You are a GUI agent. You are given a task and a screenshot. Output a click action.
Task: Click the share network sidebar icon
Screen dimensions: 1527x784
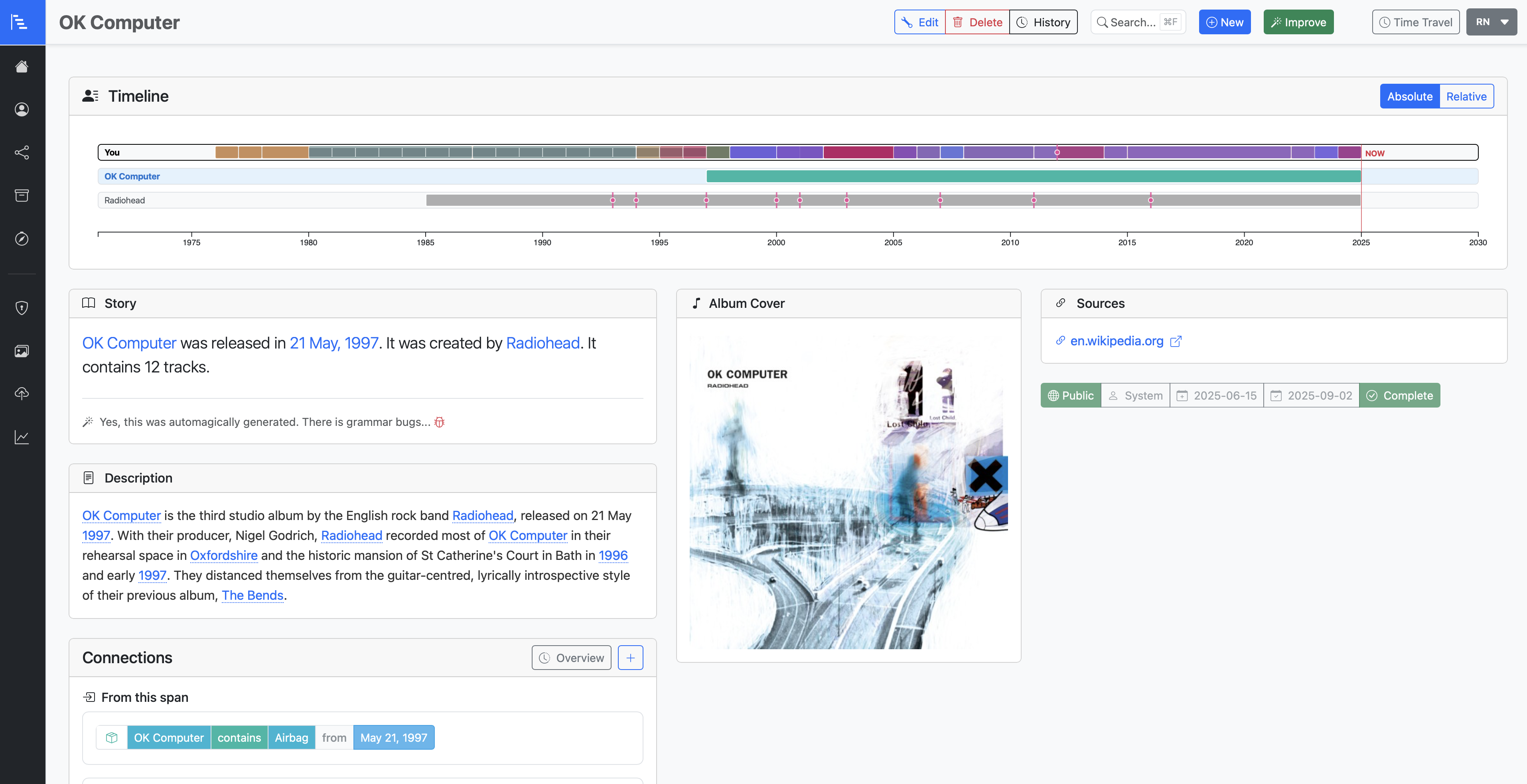click(x=22, y=152)
